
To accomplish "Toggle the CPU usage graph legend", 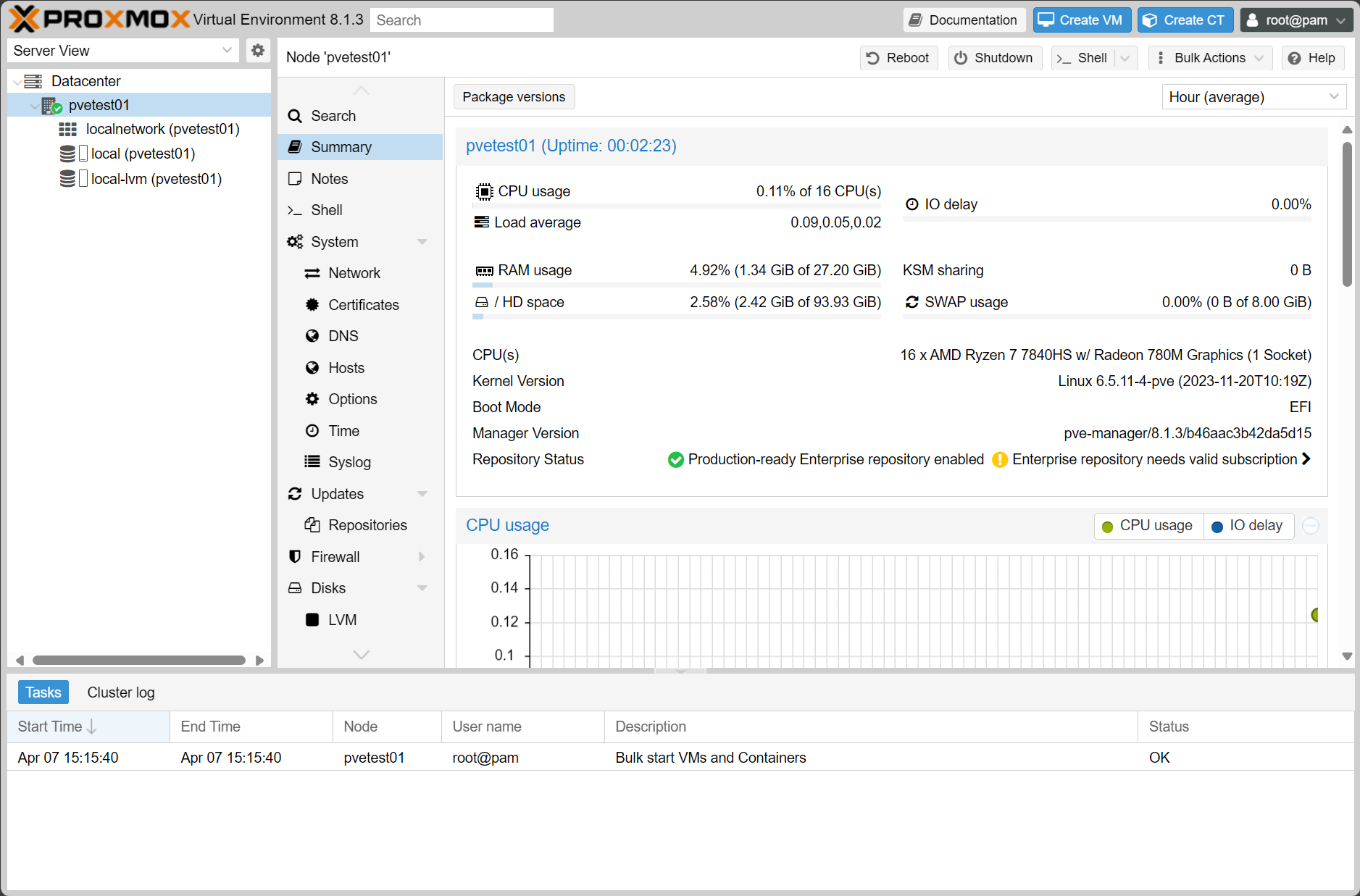I will (x=1148, y=525).
